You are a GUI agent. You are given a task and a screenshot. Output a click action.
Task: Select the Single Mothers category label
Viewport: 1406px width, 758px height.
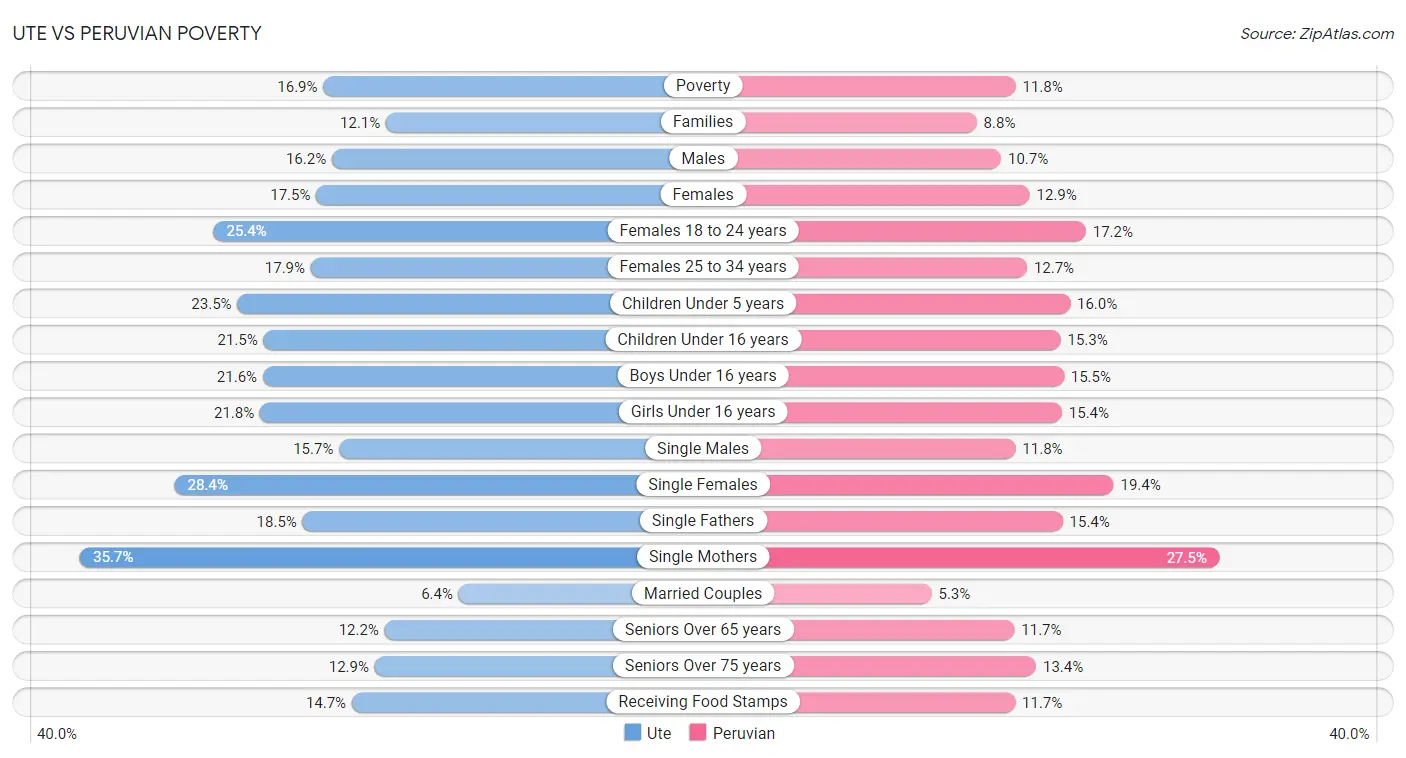tap(703, 557)
